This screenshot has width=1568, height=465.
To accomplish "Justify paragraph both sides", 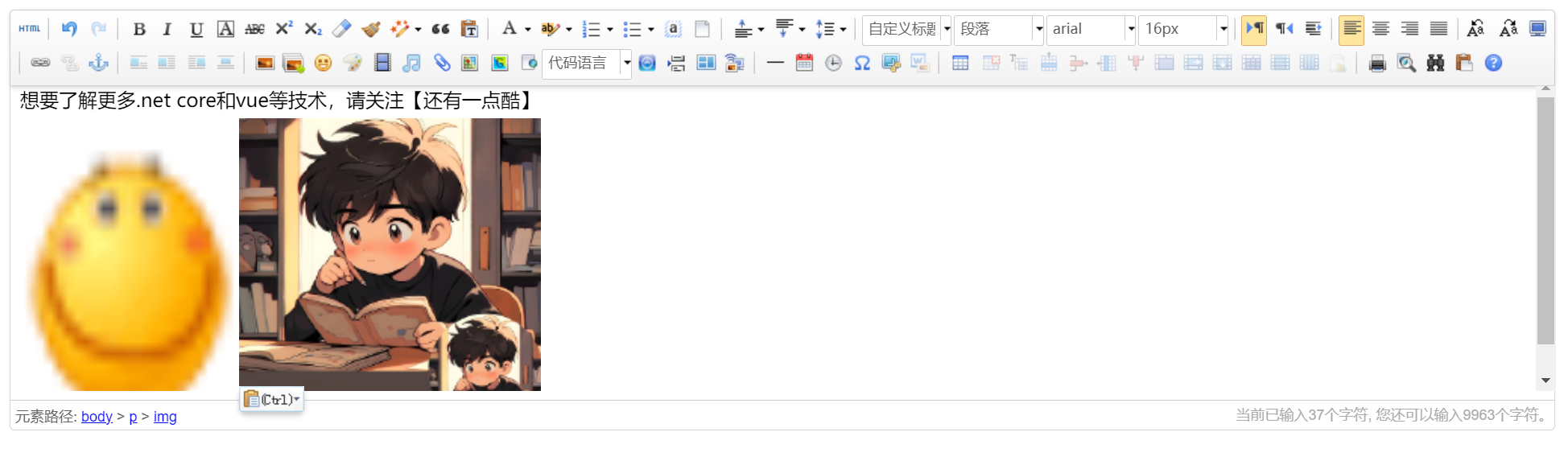I will click(1438, 29).
